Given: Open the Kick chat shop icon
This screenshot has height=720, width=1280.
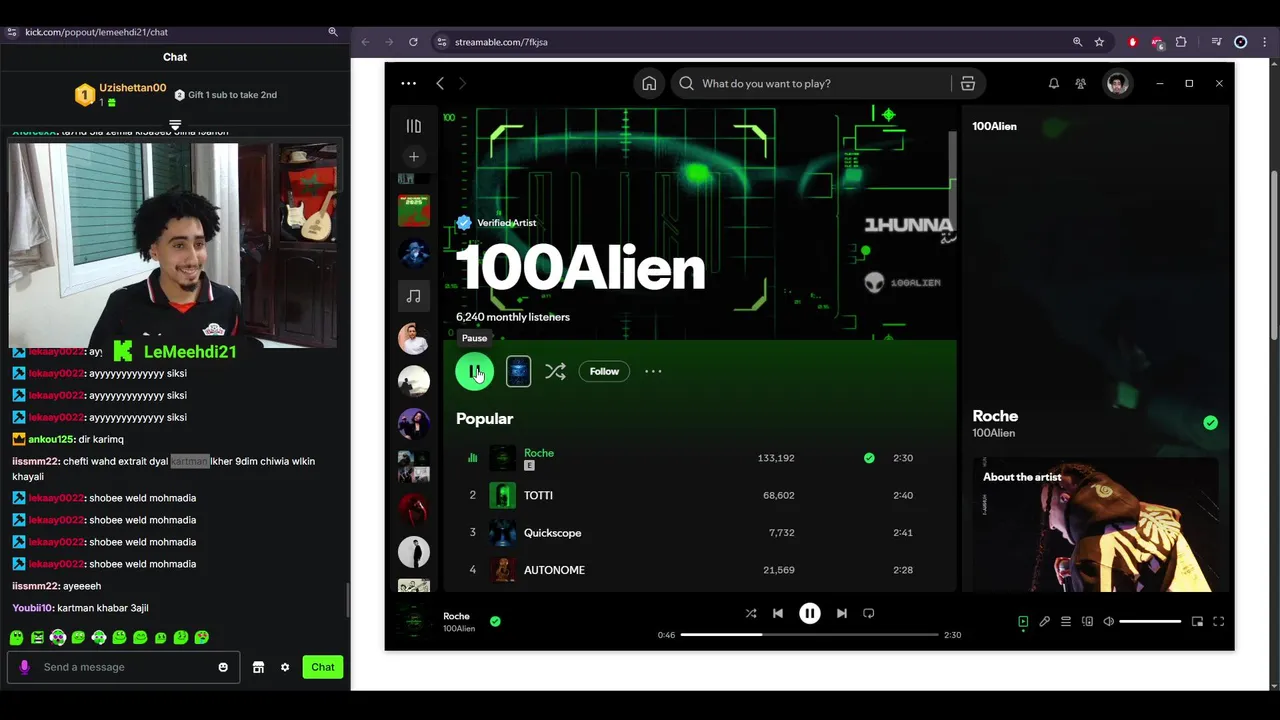Looking at the screenshot, I should 258,667.
